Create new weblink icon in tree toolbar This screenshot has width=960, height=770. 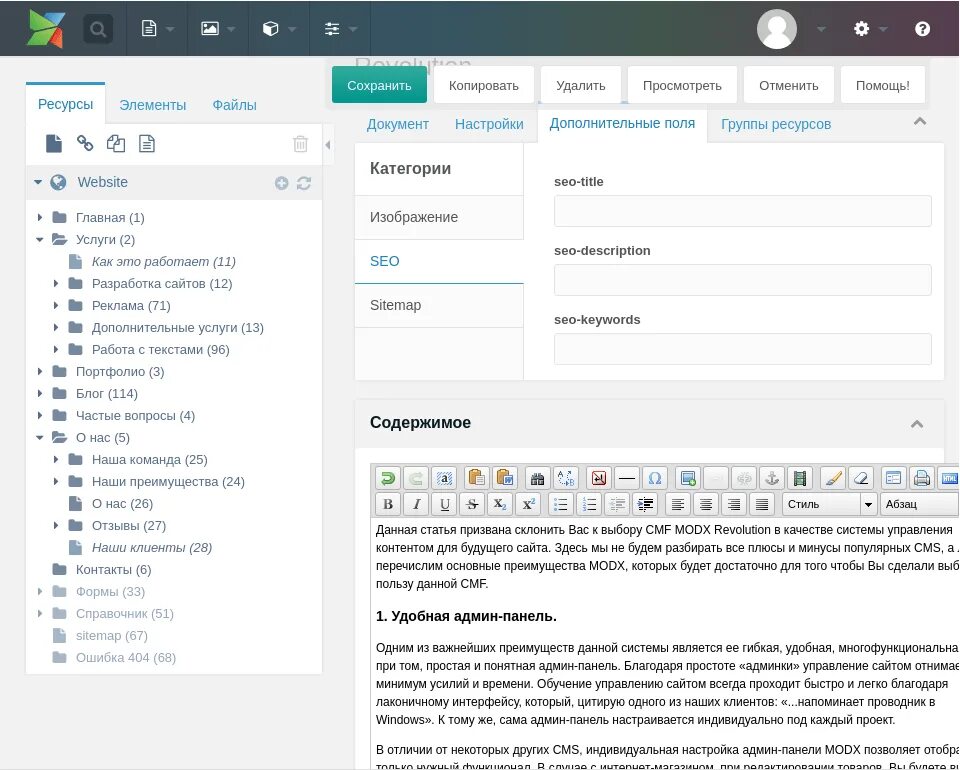tap(85, 143)
